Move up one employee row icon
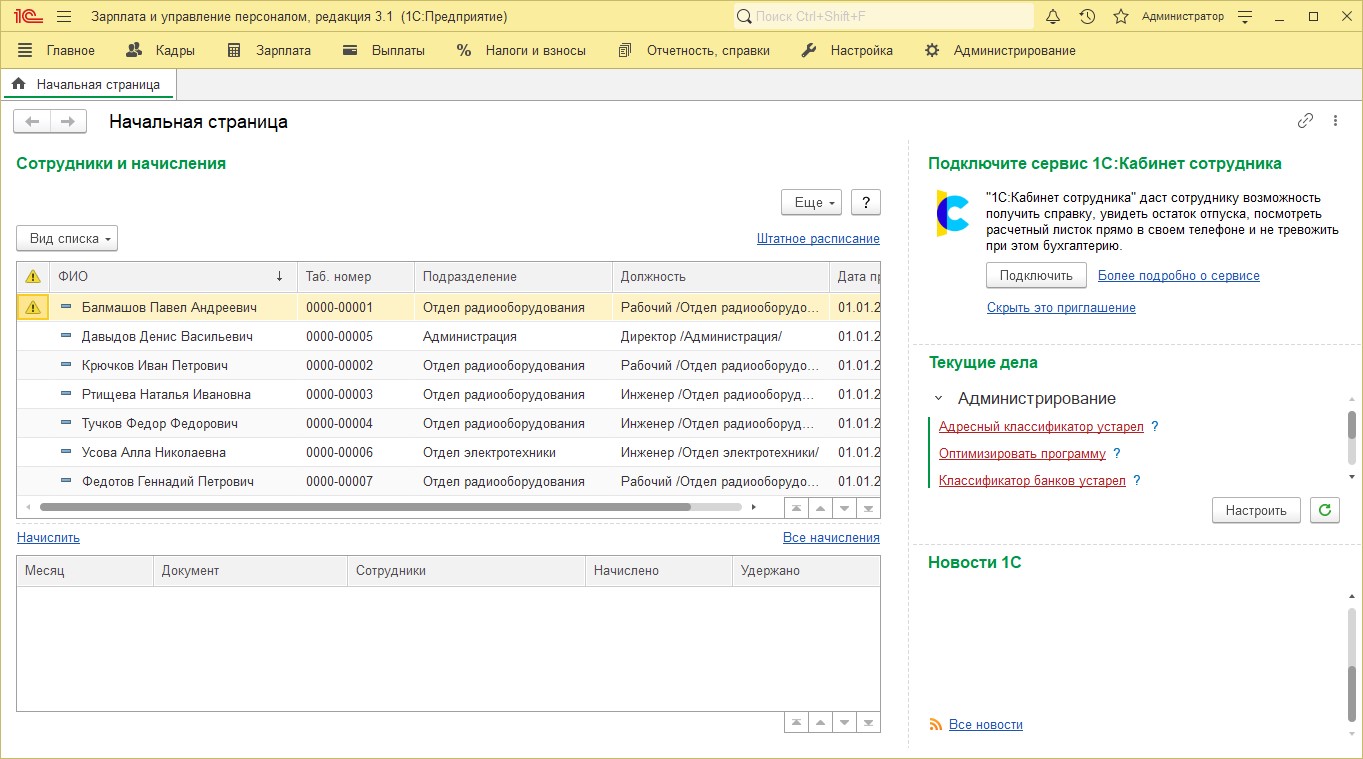Screen dimensions: 1363x759 tap(820, 508)
